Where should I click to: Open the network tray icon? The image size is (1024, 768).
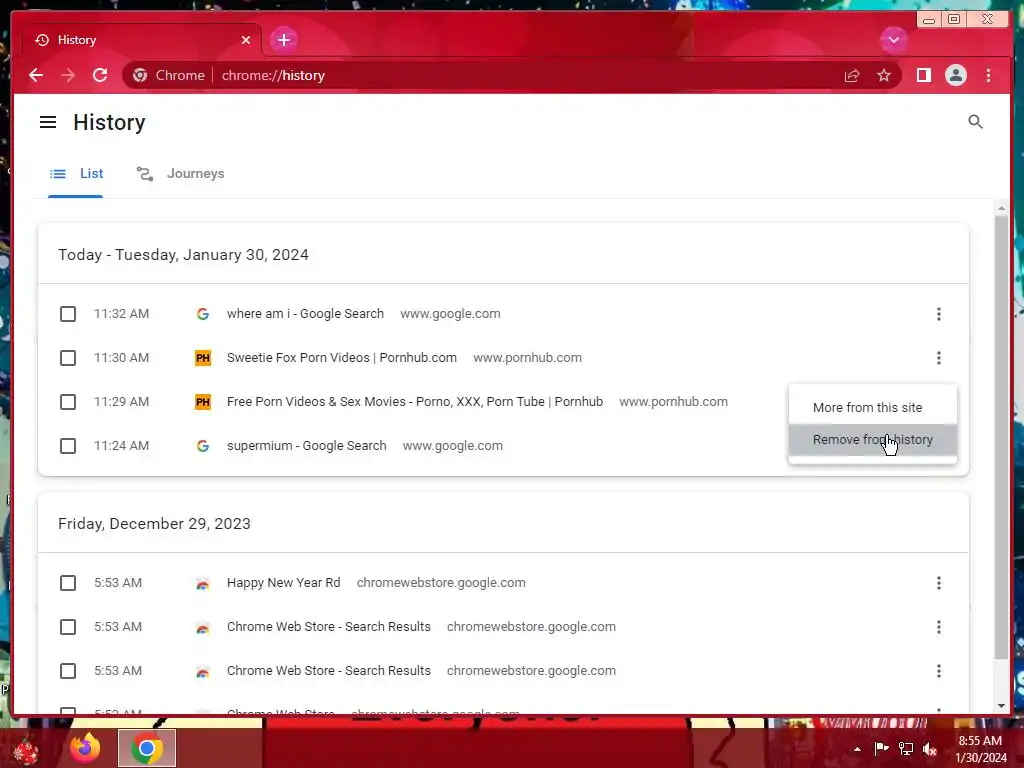point(906,749)
